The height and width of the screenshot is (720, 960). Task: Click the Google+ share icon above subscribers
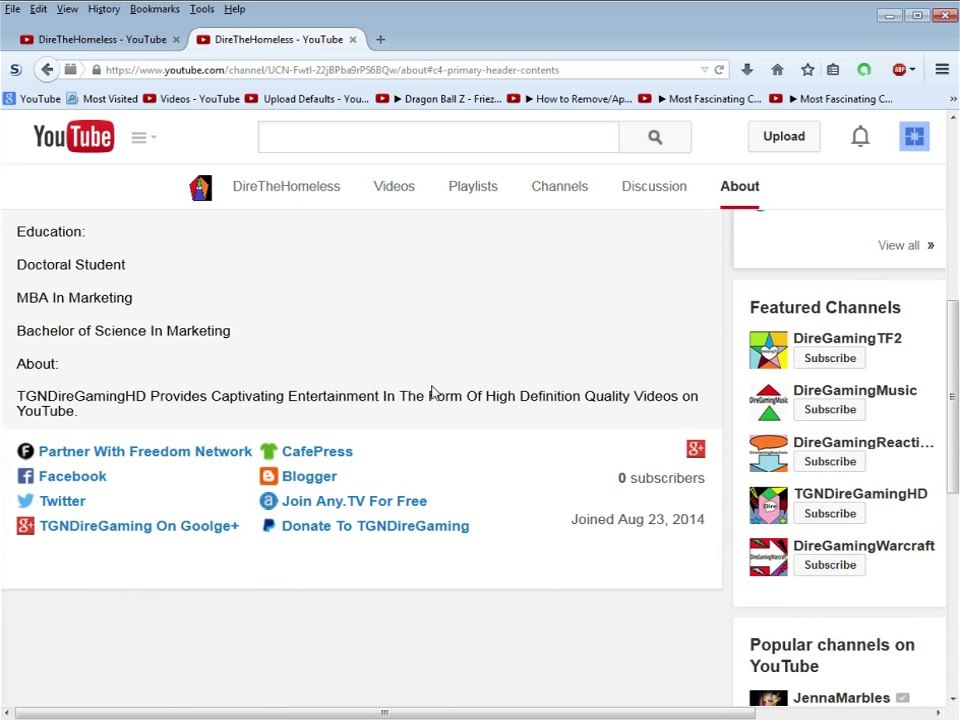[x=696, y=449]
